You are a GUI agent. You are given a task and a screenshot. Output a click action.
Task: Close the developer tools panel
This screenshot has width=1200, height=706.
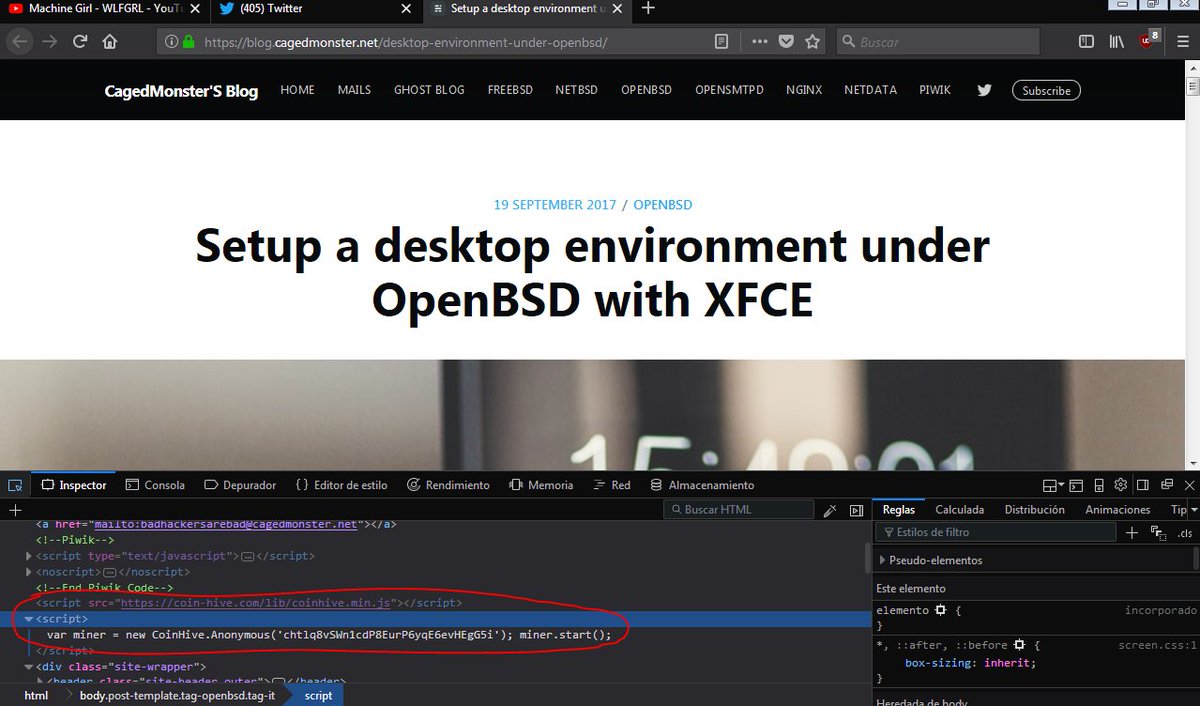(1188, 485)
